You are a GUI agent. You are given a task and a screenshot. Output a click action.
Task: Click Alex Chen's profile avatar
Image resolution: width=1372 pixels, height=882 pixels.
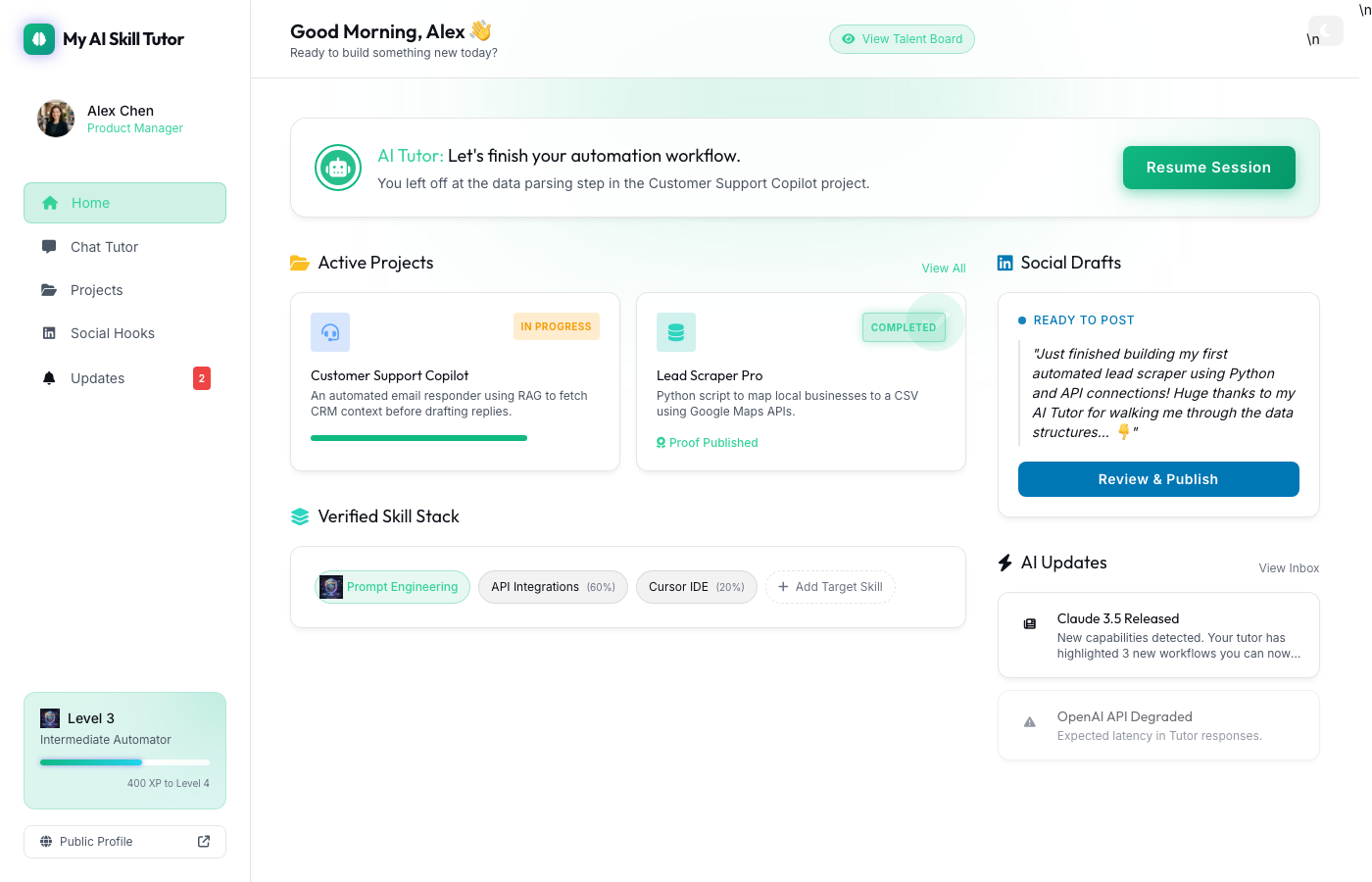56,119
